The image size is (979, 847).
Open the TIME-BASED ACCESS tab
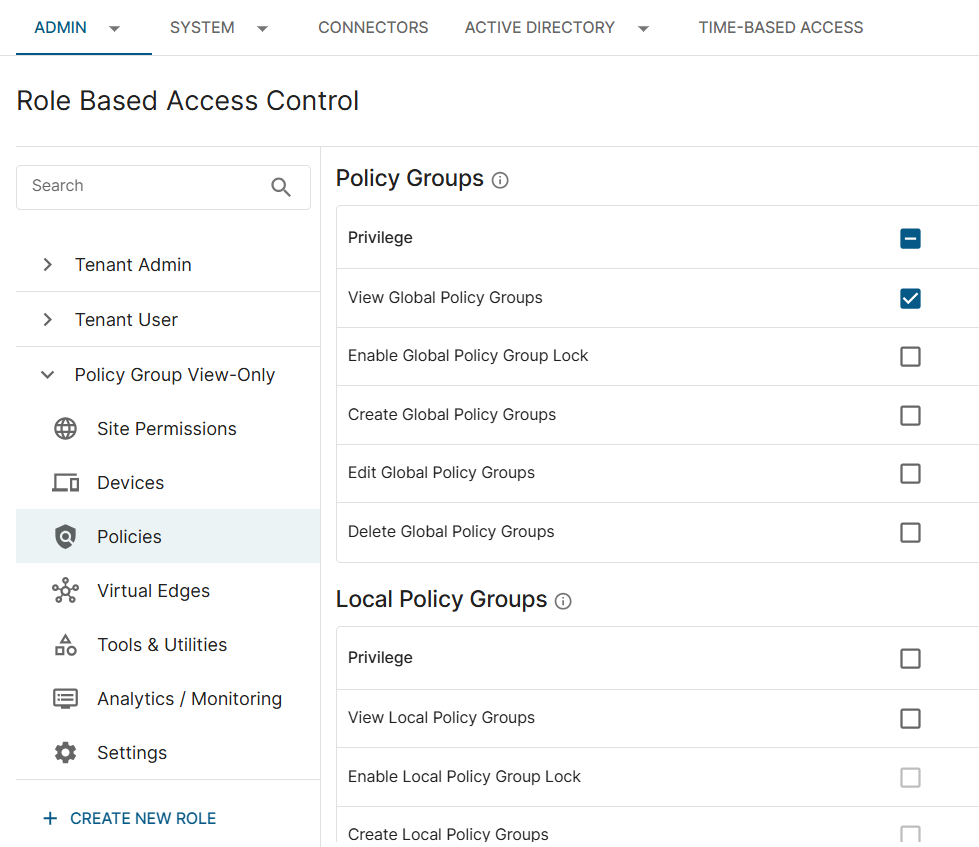tap(780, 28)
